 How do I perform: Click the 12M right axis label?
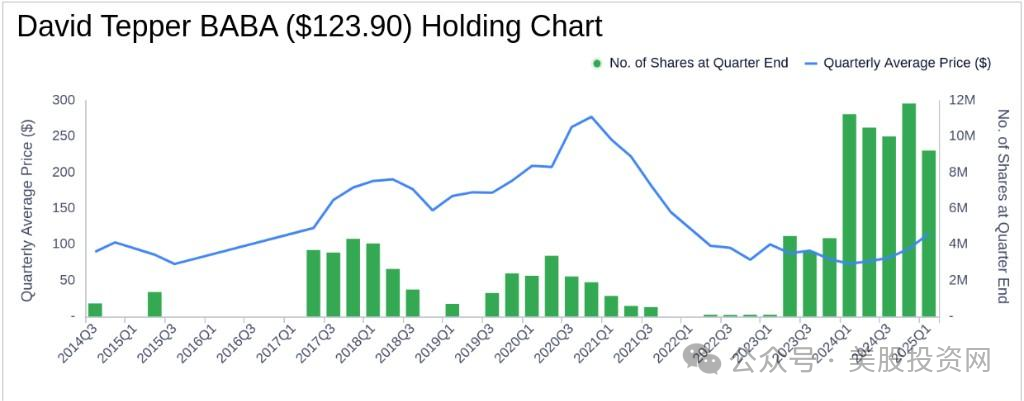click(x=963, y=100)
